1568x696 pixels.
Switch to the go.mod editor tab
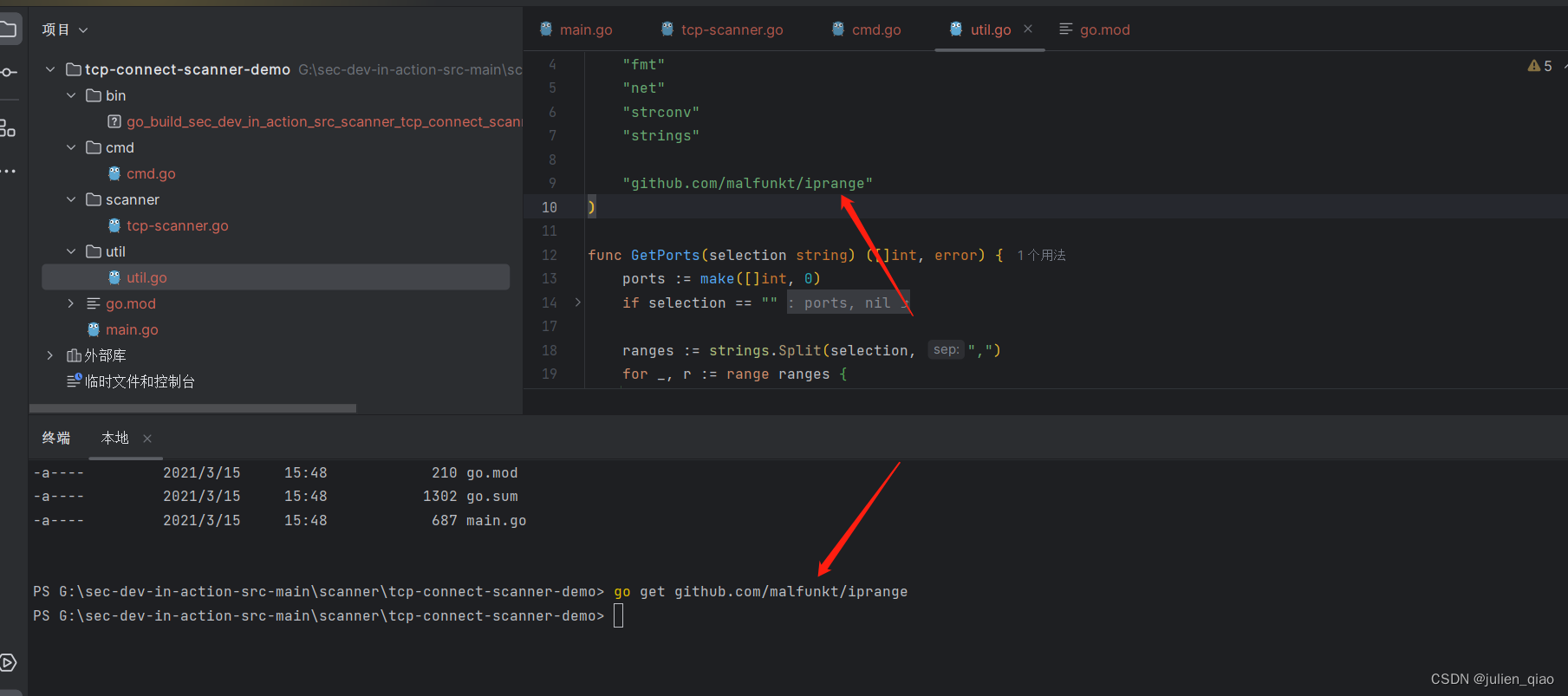(x=1095, y=29)
